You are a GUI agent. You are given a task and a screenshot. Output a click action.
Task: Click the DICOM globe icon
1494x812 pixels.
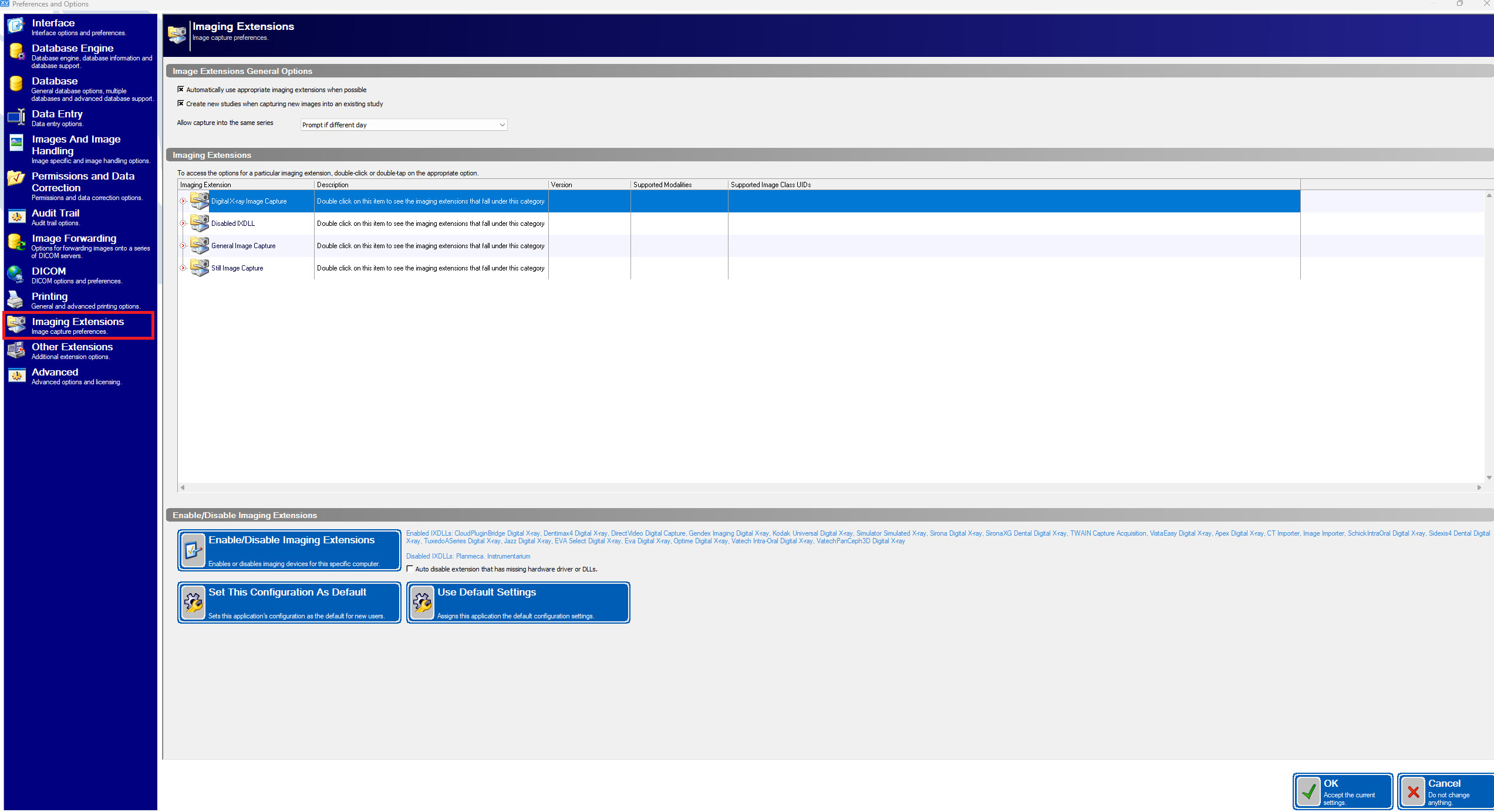pos(16,274)
